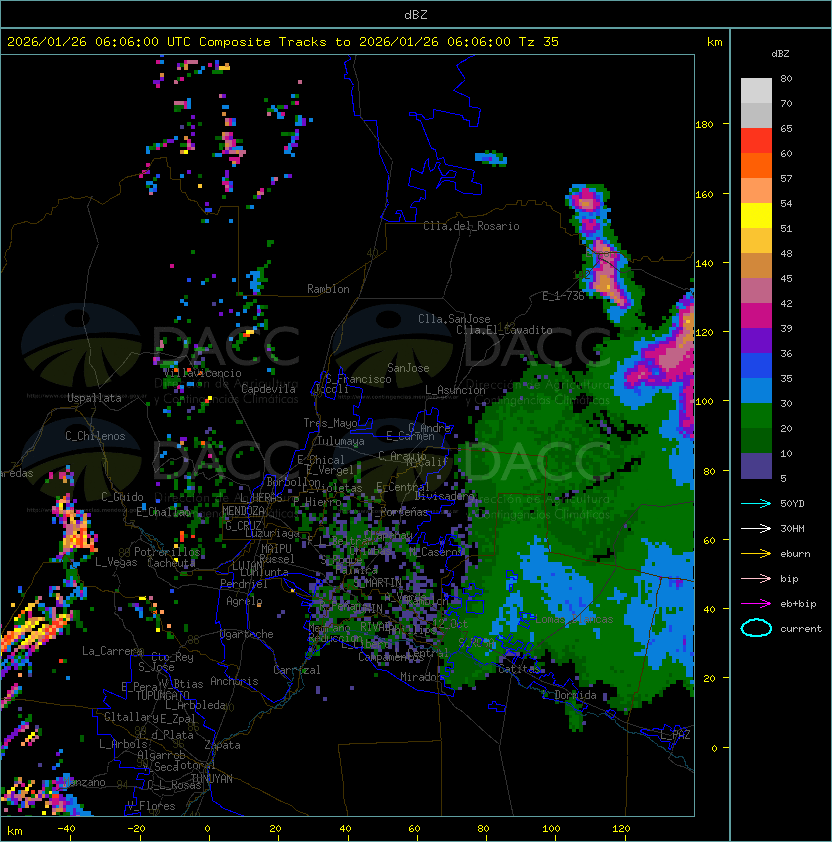Click the 'V_Flores' map label
The height and width of the screenshot is (842, 832).
151,806
